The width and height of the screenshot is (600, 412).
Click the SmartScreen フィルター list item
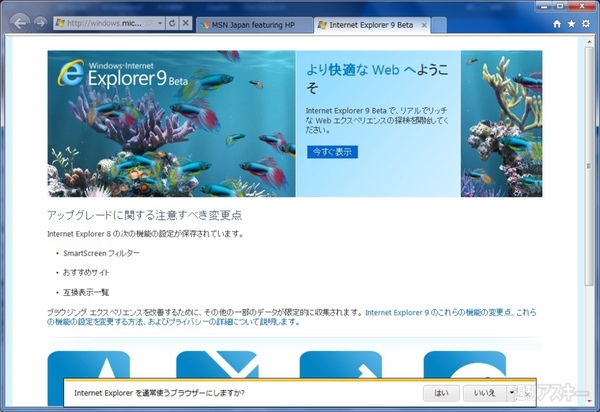tap(101, 253)
